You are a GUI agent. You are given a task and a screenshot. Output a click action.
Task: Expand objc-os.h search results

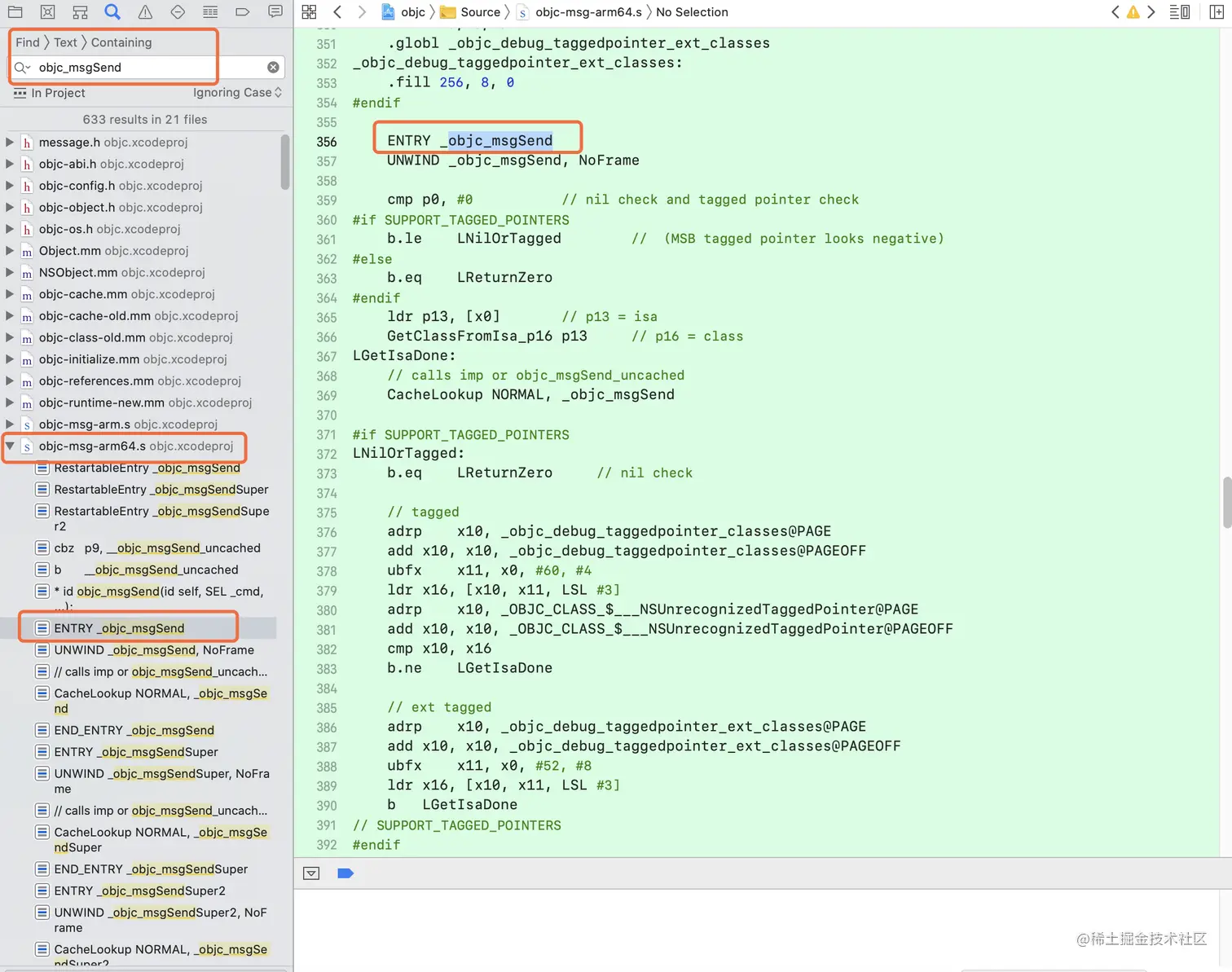(10, 229)
